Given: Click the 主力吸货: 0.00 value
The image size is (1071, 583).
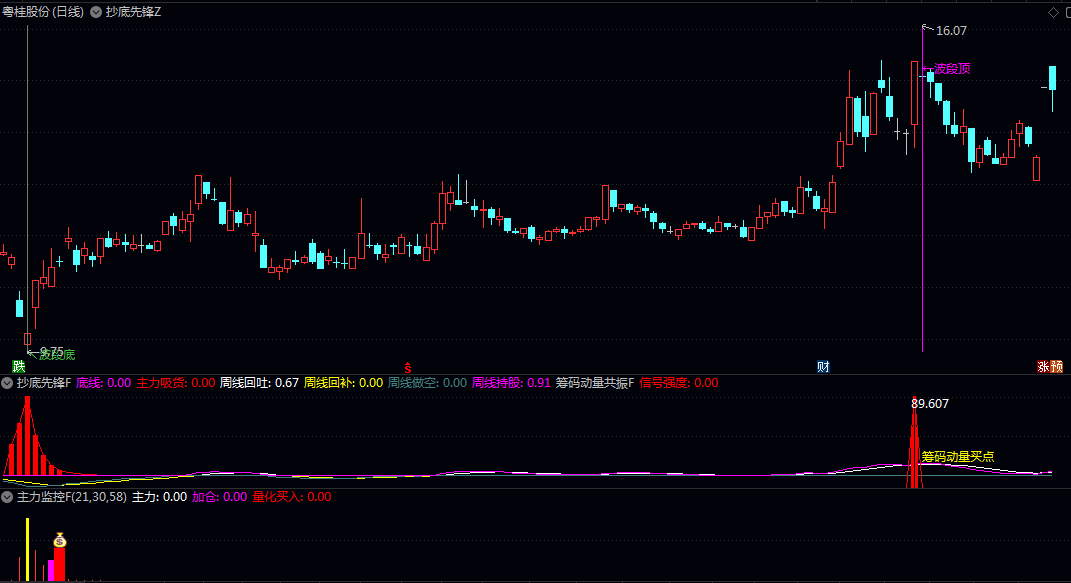Looking at the screenshot, I should pos(176,383).
